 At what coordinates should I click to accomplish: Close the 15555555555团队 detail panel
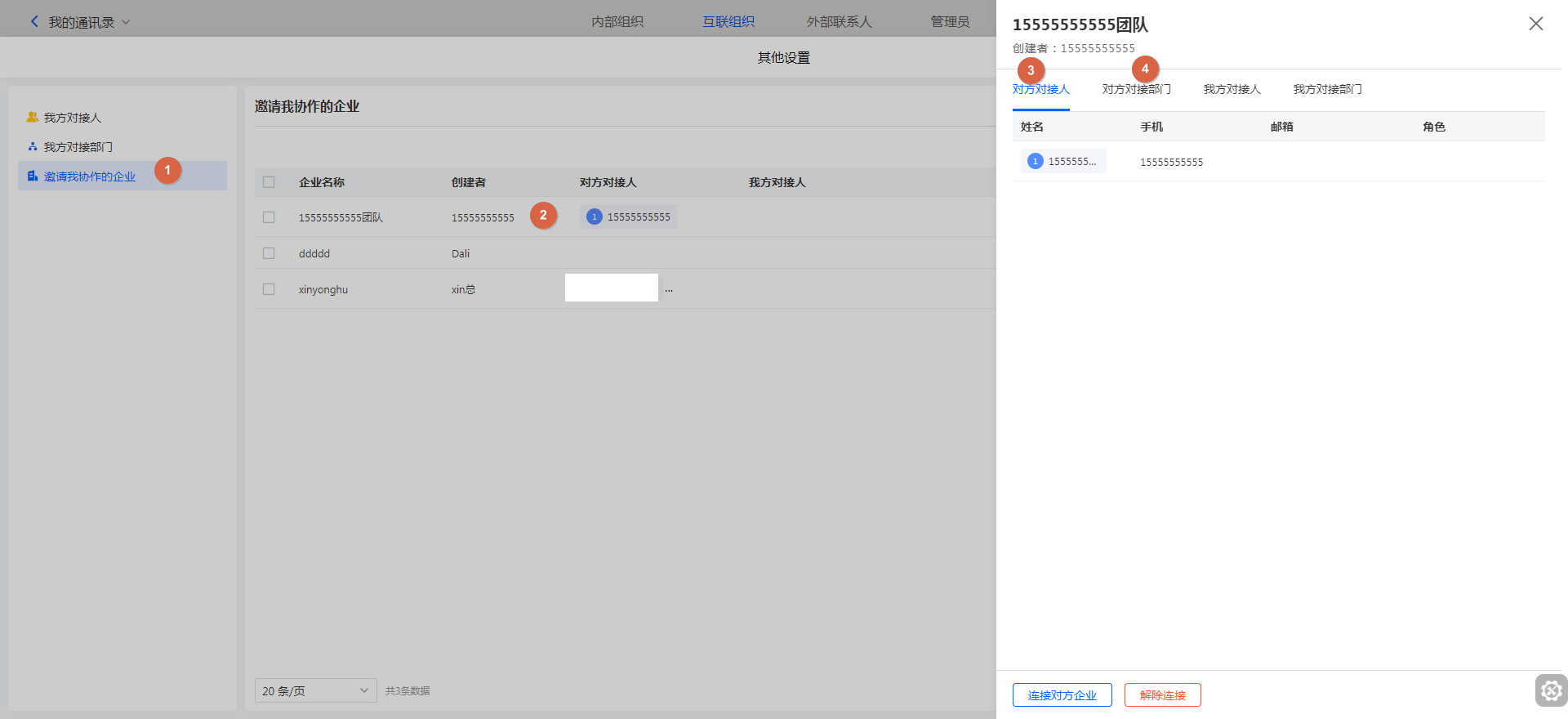[x=1535, y=24]
